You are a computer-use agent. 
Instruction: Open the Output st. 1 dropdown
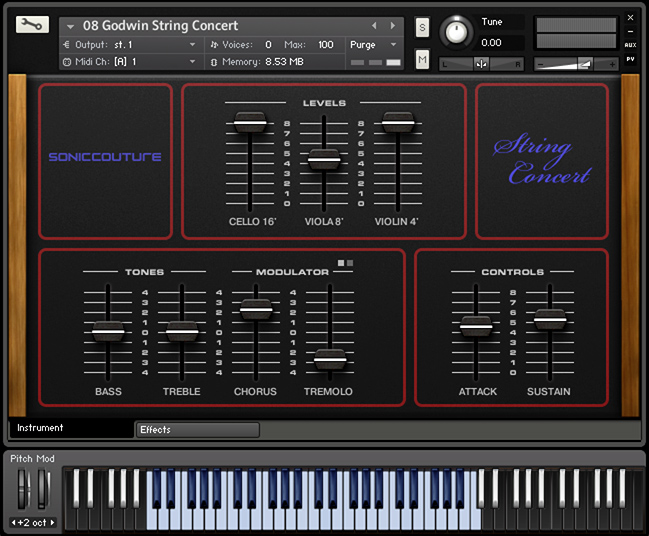click(x=130, y=45)
